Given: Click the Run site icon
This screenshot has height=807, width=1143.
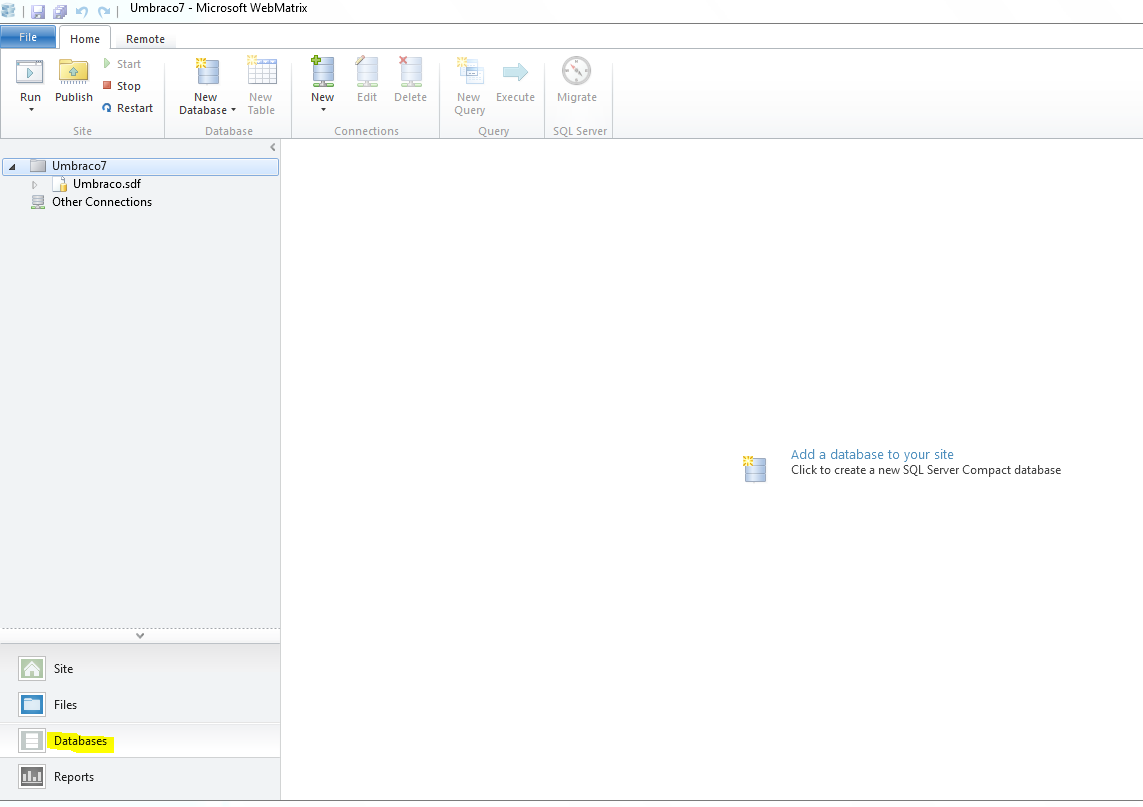Looking at the screenshot, I should pos(30,72).
